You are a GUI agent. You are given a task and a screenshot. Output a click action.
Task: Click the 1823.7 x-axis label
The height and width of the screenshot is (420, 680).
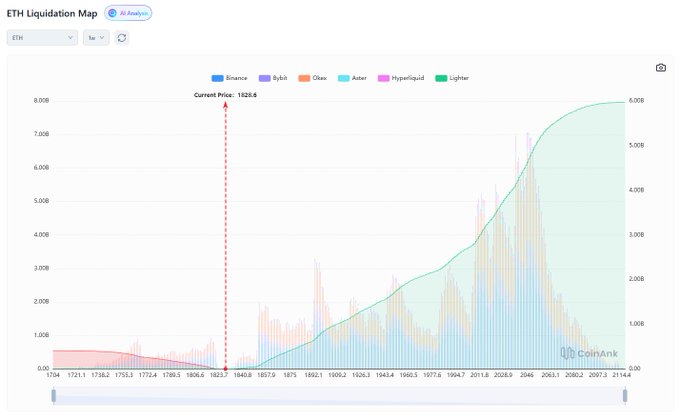219,375
